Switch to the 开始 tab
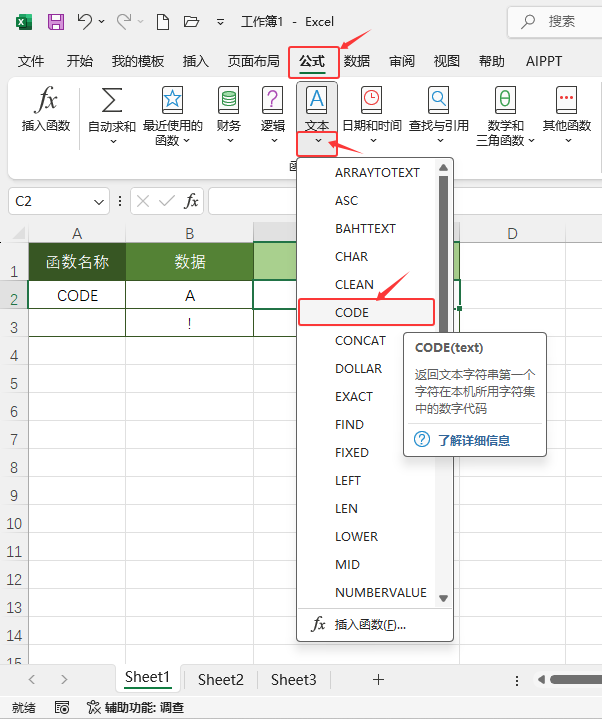Screen dimensions: 602x719 [79, 61]
